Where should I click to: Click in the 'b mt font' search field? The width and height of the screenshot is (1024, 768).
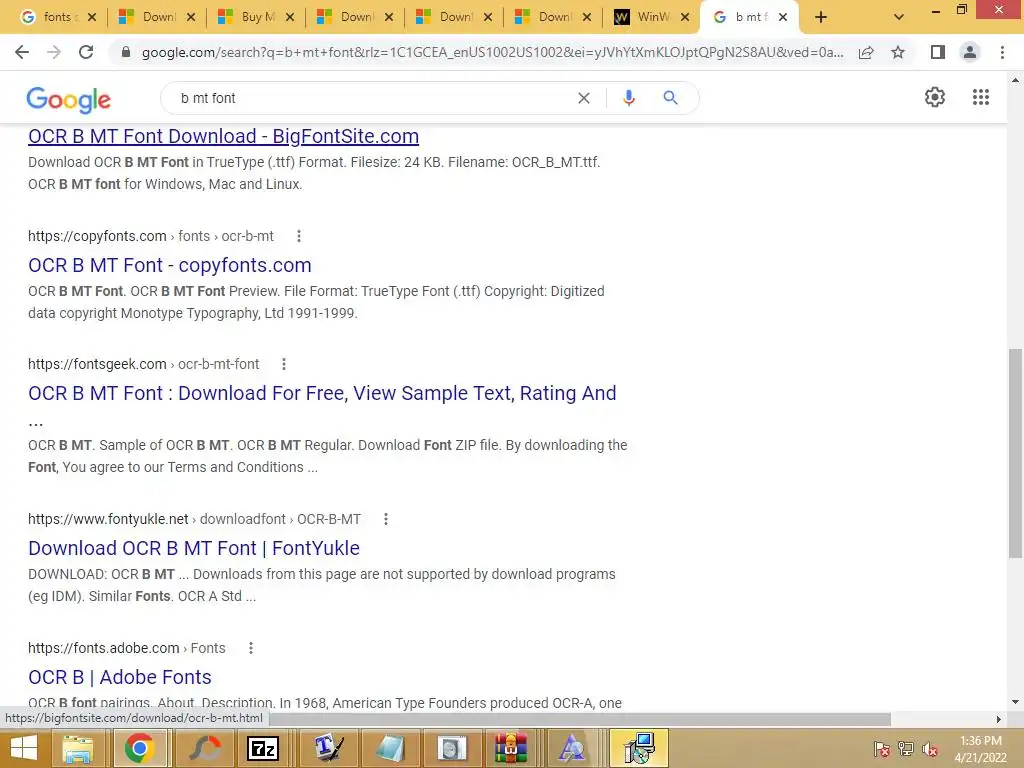click(x=372, y=98)
